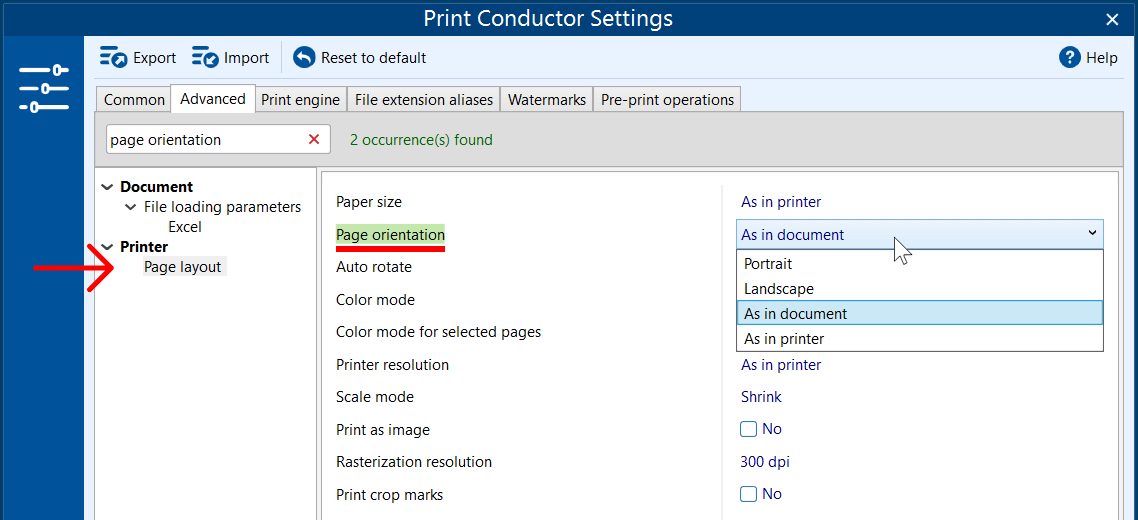Select the Excel tree item
1138x520 pixels.
[x=185, y=227]
